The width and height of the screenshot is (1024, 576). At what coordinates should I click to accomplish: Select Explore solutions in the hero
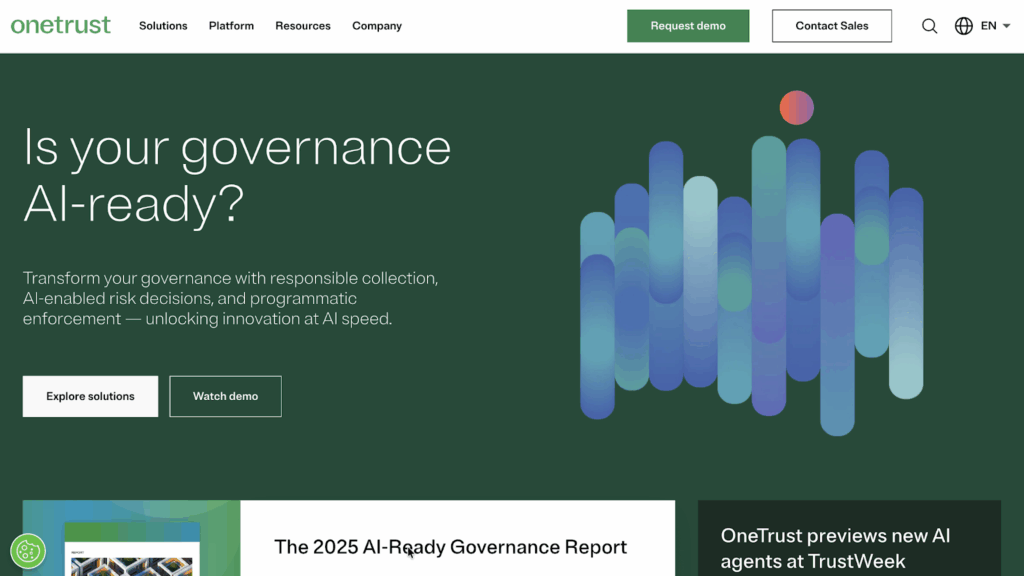[x=90, y=396]
